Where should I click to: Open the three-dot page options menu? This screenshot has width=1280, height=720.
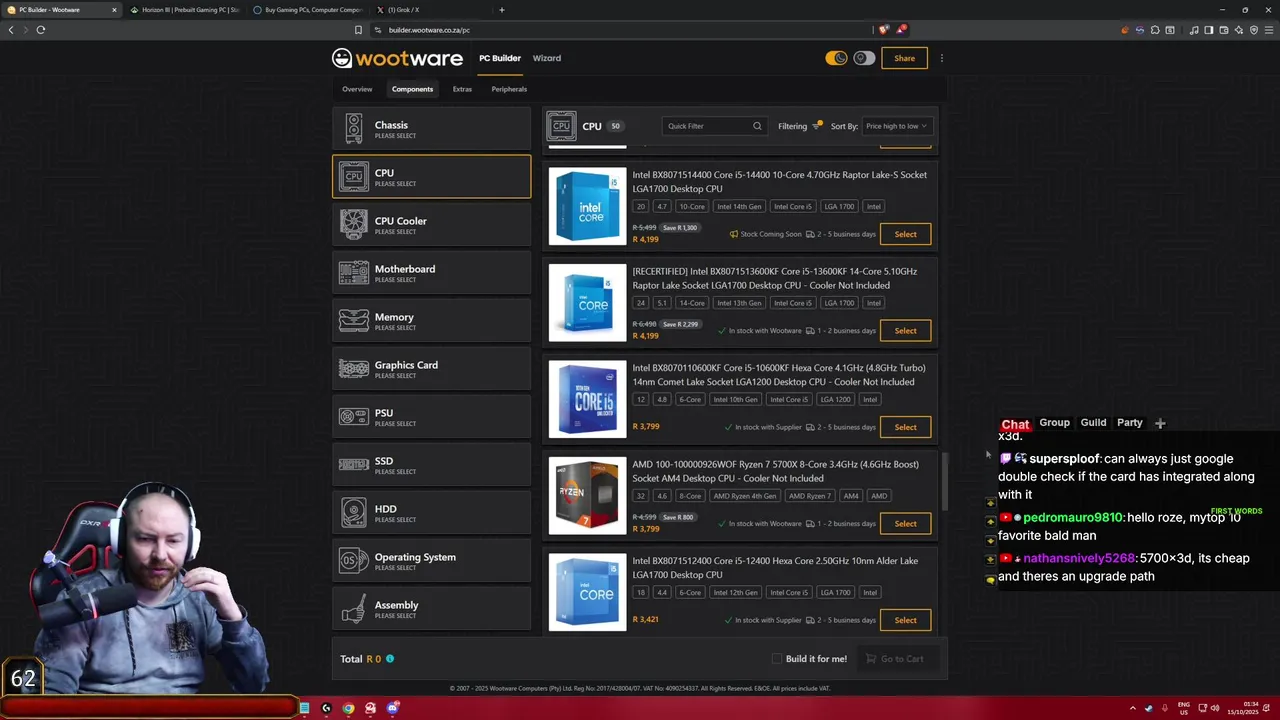pos(941,58)
